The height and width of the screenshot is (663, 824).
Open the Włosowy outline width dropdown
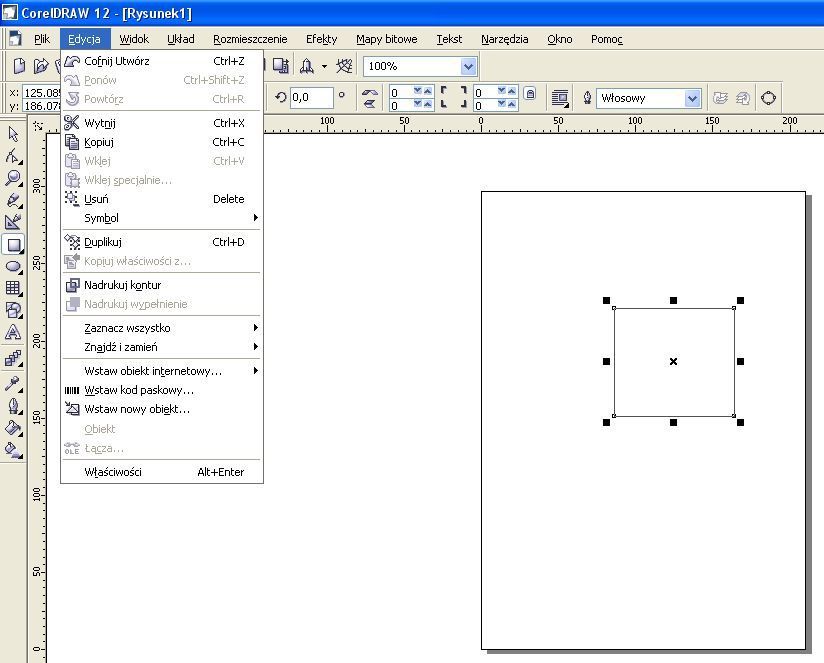click(692, 98)
